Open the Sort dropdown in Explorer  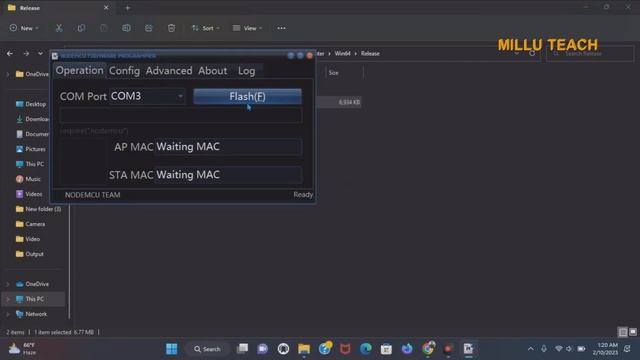[x=206, y=28]
